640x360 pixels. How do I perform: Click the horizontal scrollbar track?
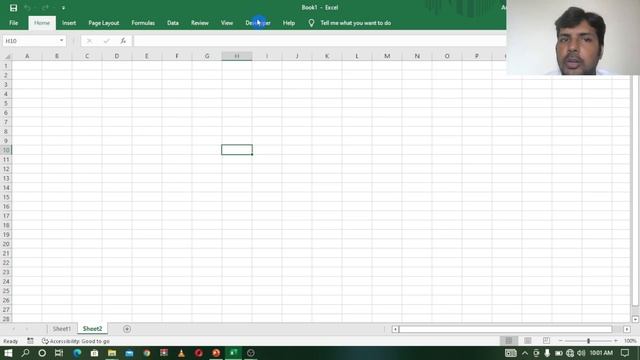pyautogui.click(x=506, y=329)
